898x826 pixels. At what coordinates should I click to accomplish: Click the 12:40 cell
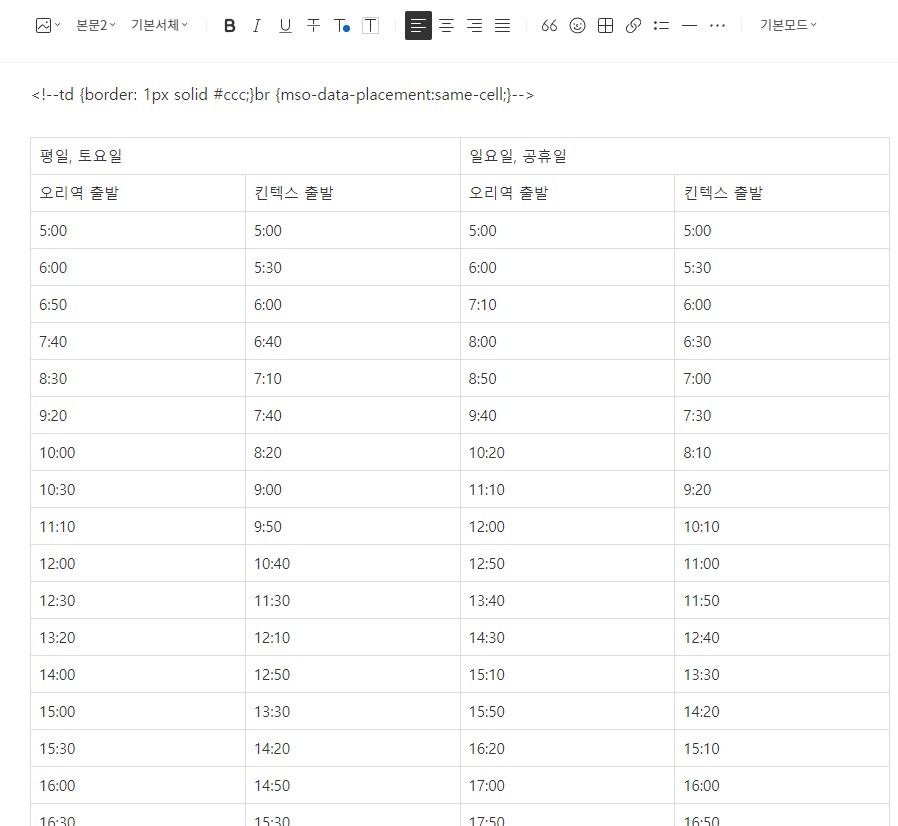pos(782,638)
